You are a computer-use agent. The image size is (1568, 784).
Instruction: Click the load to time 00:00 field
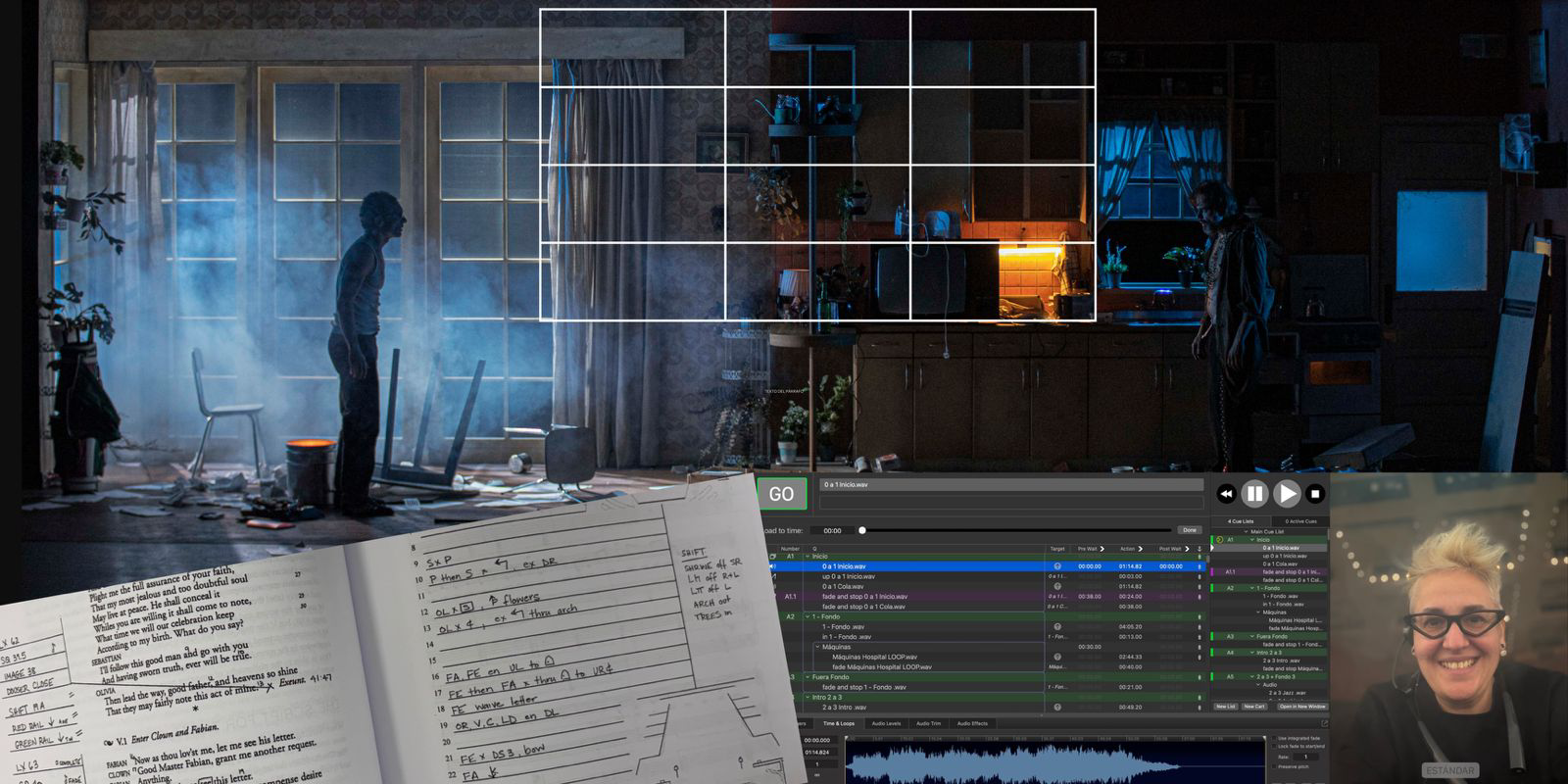833,530
